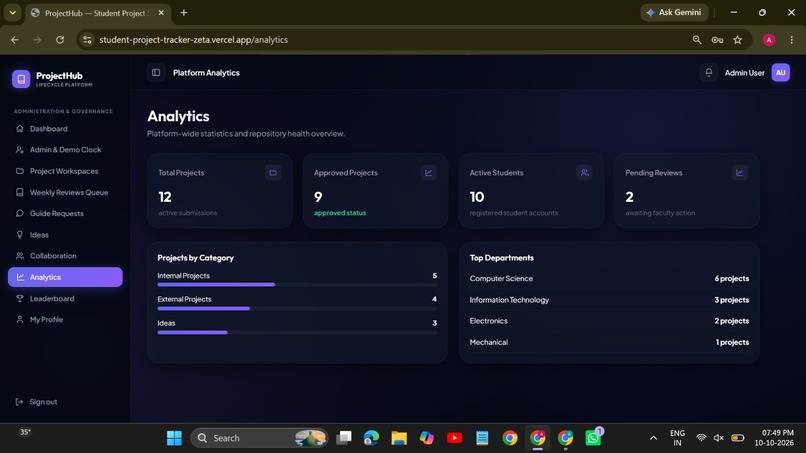Open the clock showing 07:49 PM
Screen dimensions: 806x453
tap(774, 438)
